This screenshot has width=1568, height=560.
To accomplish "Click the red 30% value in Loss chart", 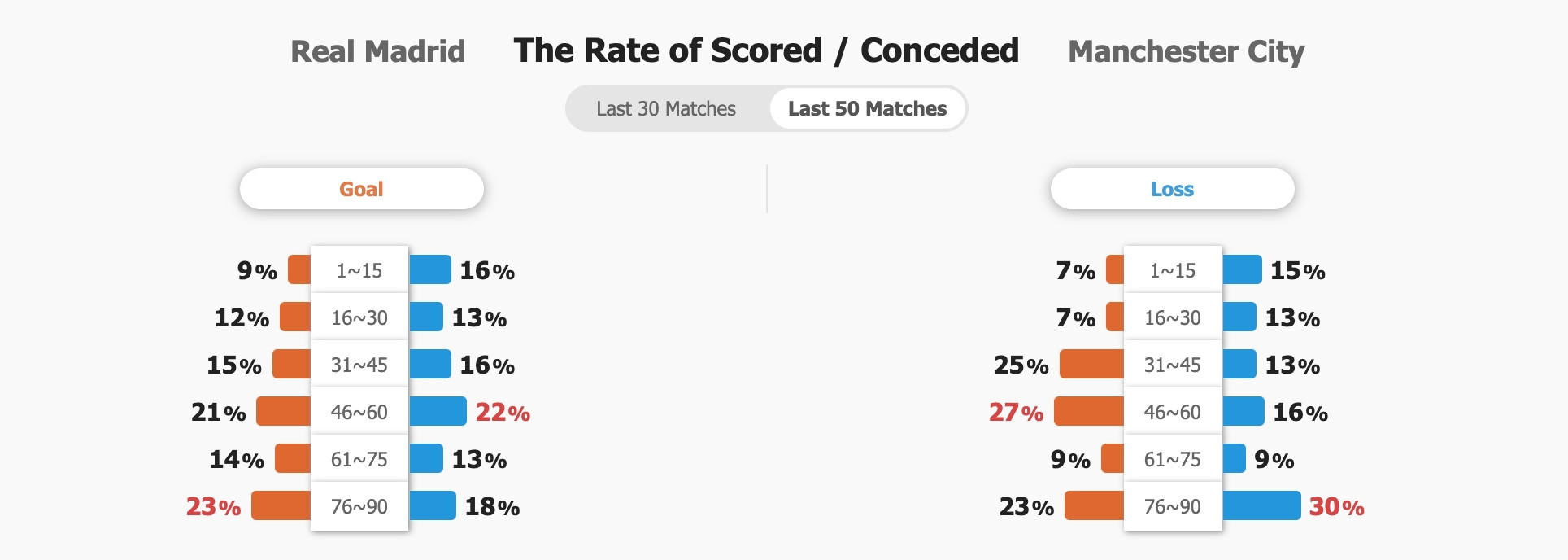I will click(x=1336, y=506).
